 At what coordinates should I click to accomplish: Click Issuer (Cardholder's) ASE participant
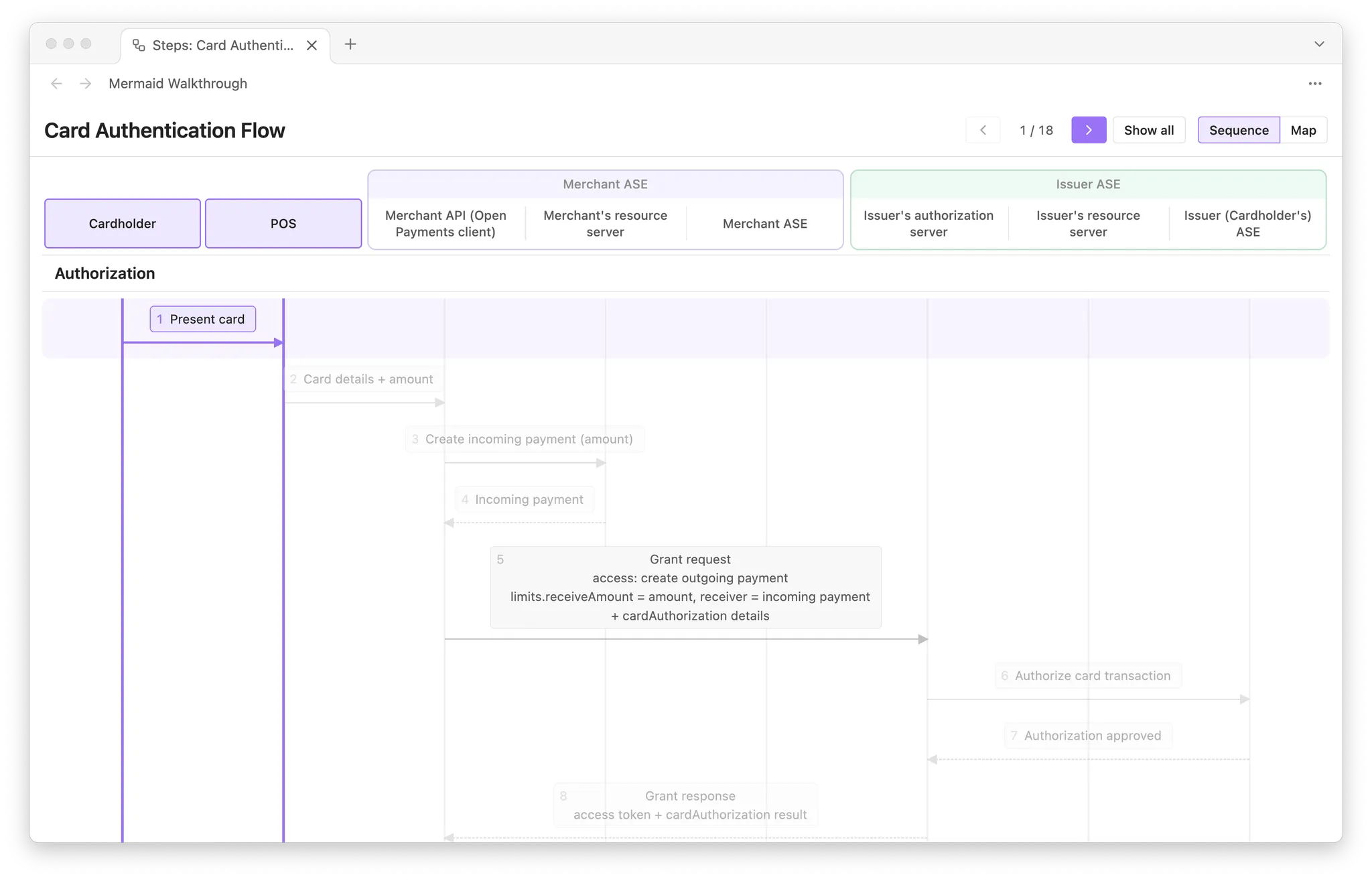point(1247,224)
